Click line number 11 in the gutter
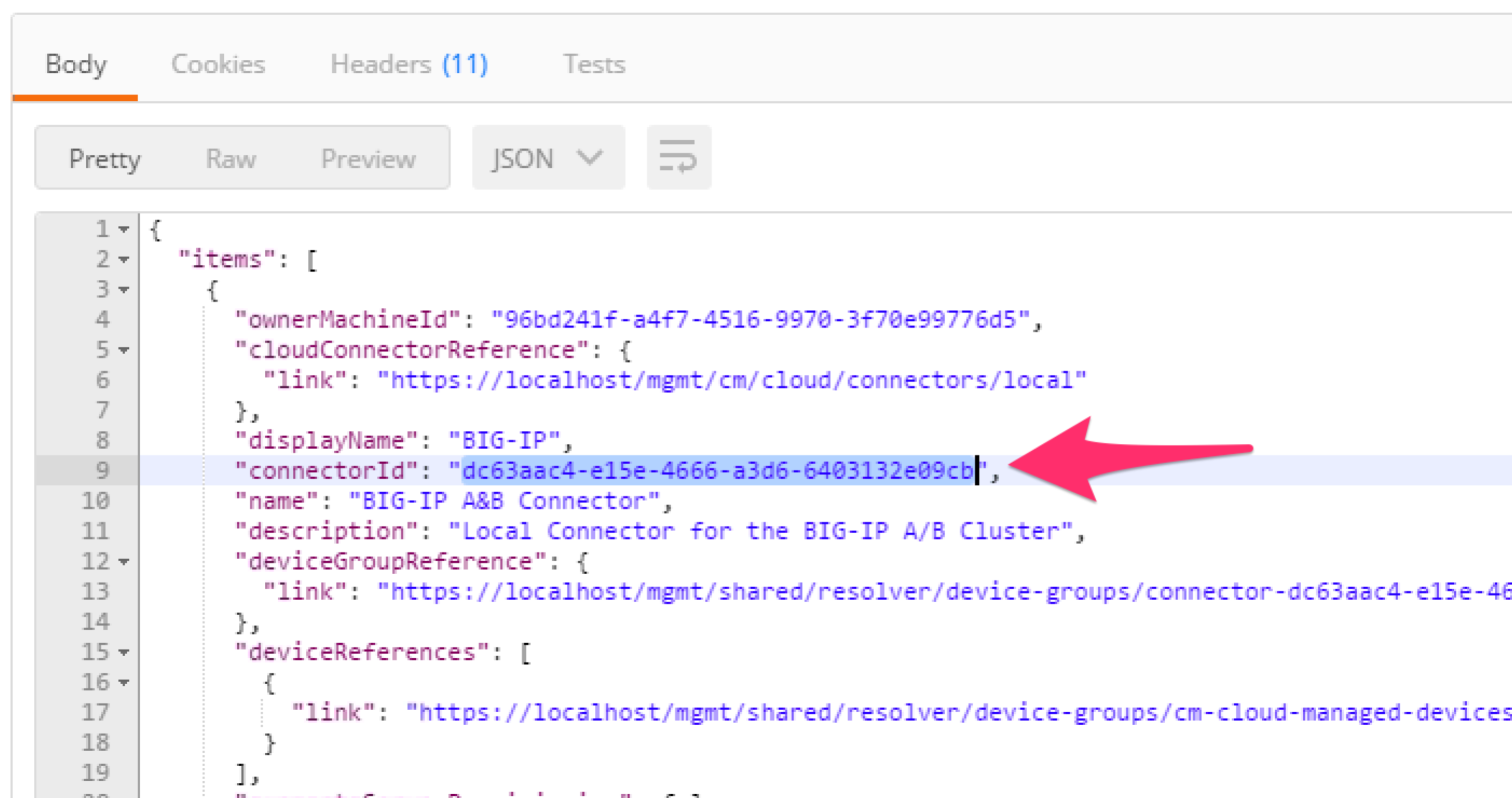The width and height of the screenshot is (1512, 798). (x=95, y=531)
